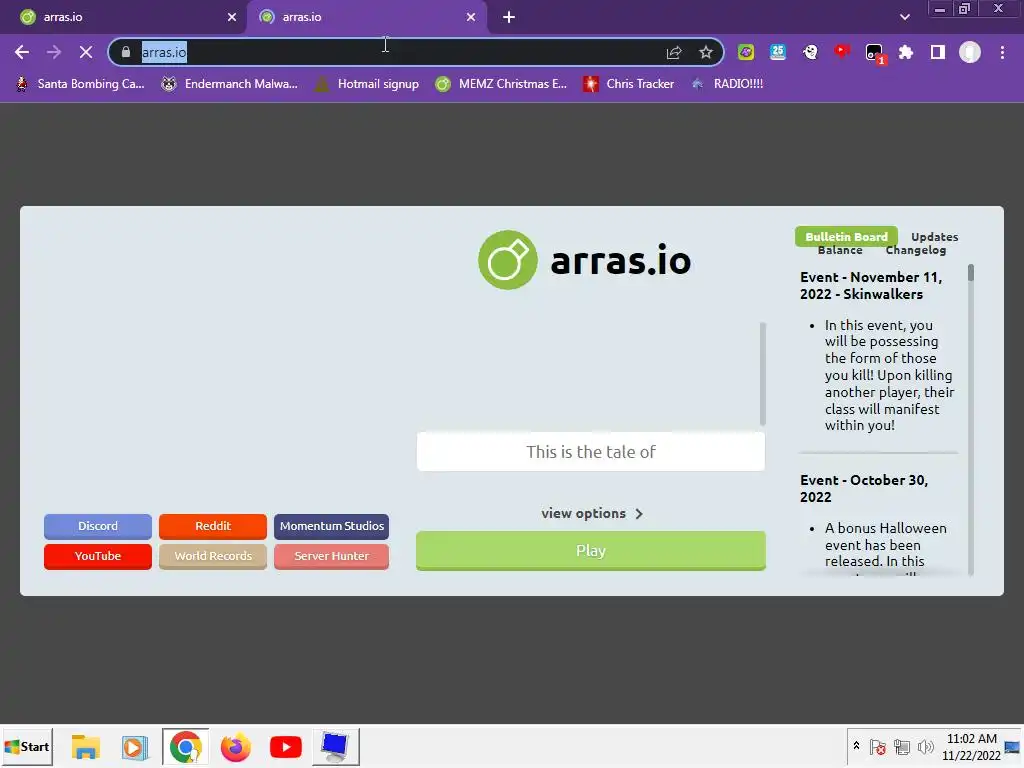
Task: Select the second arras.io tab
Action: [367, 17]
